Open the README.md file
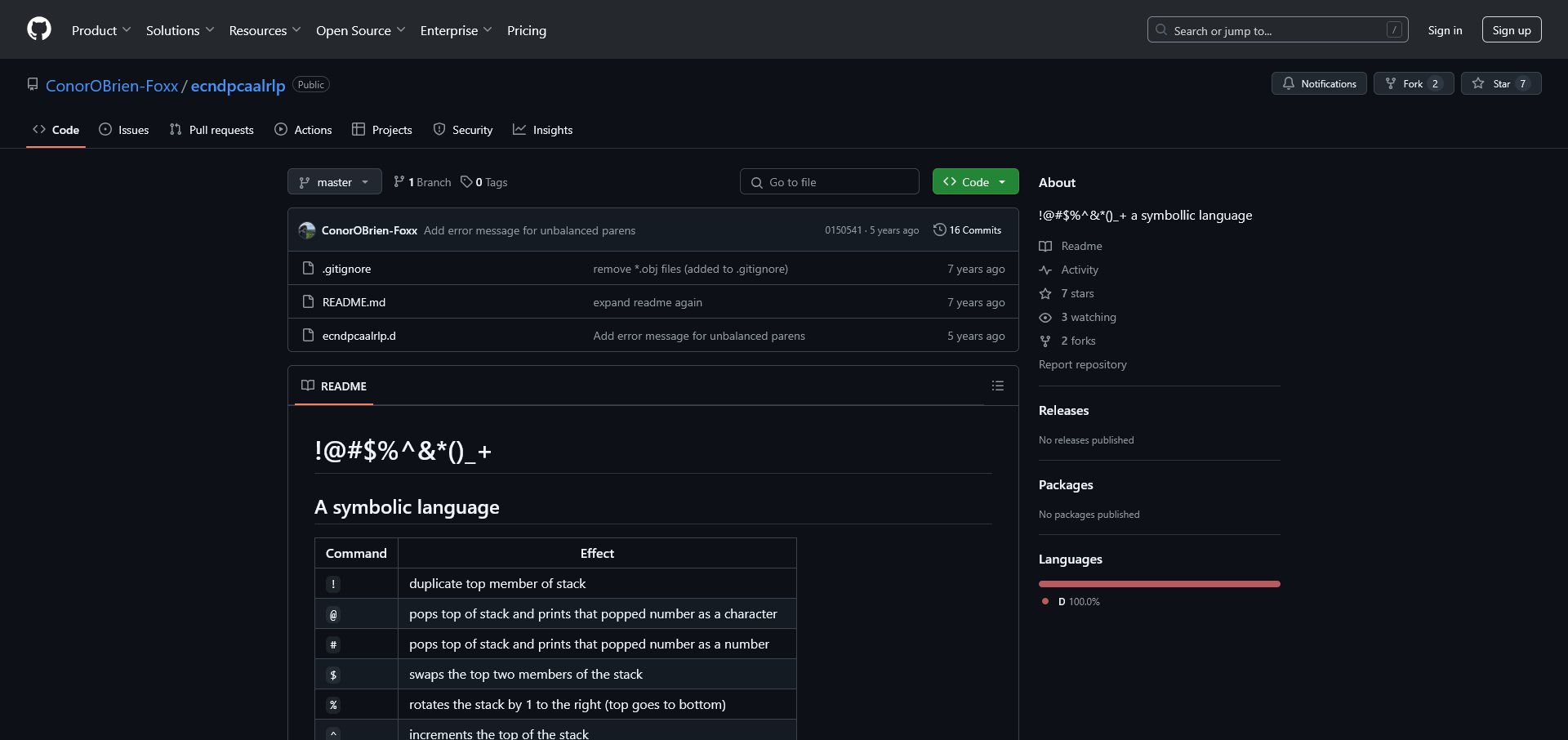 (x=354, y=302)
